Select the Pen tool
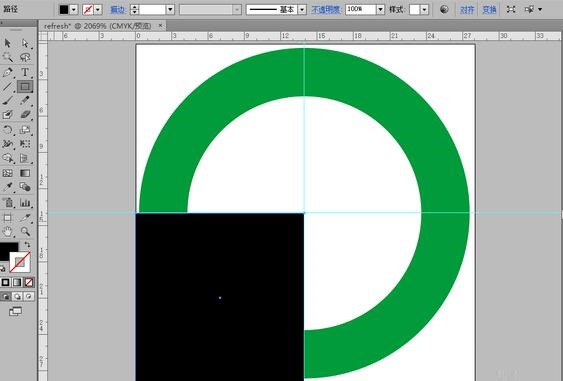 8,72
